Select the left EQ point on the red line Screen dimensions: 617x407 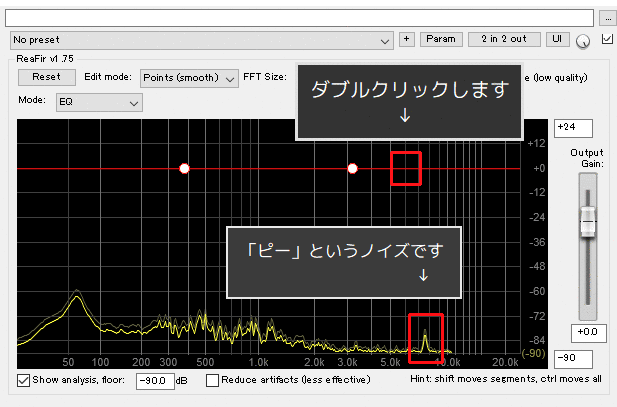184,168
